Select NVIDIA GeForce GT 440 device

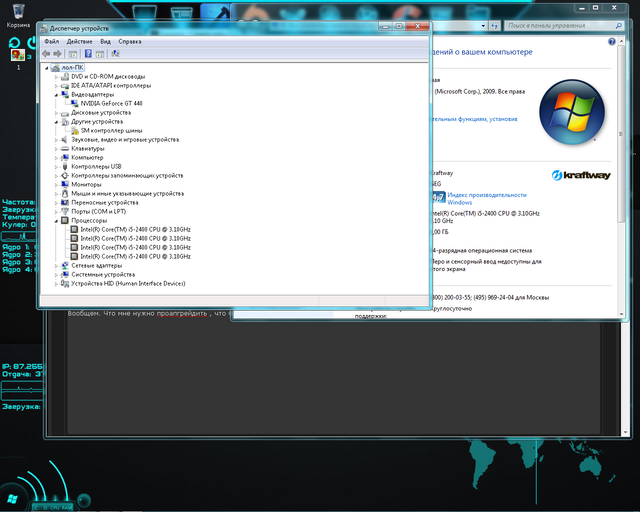(x=111, y=103)
